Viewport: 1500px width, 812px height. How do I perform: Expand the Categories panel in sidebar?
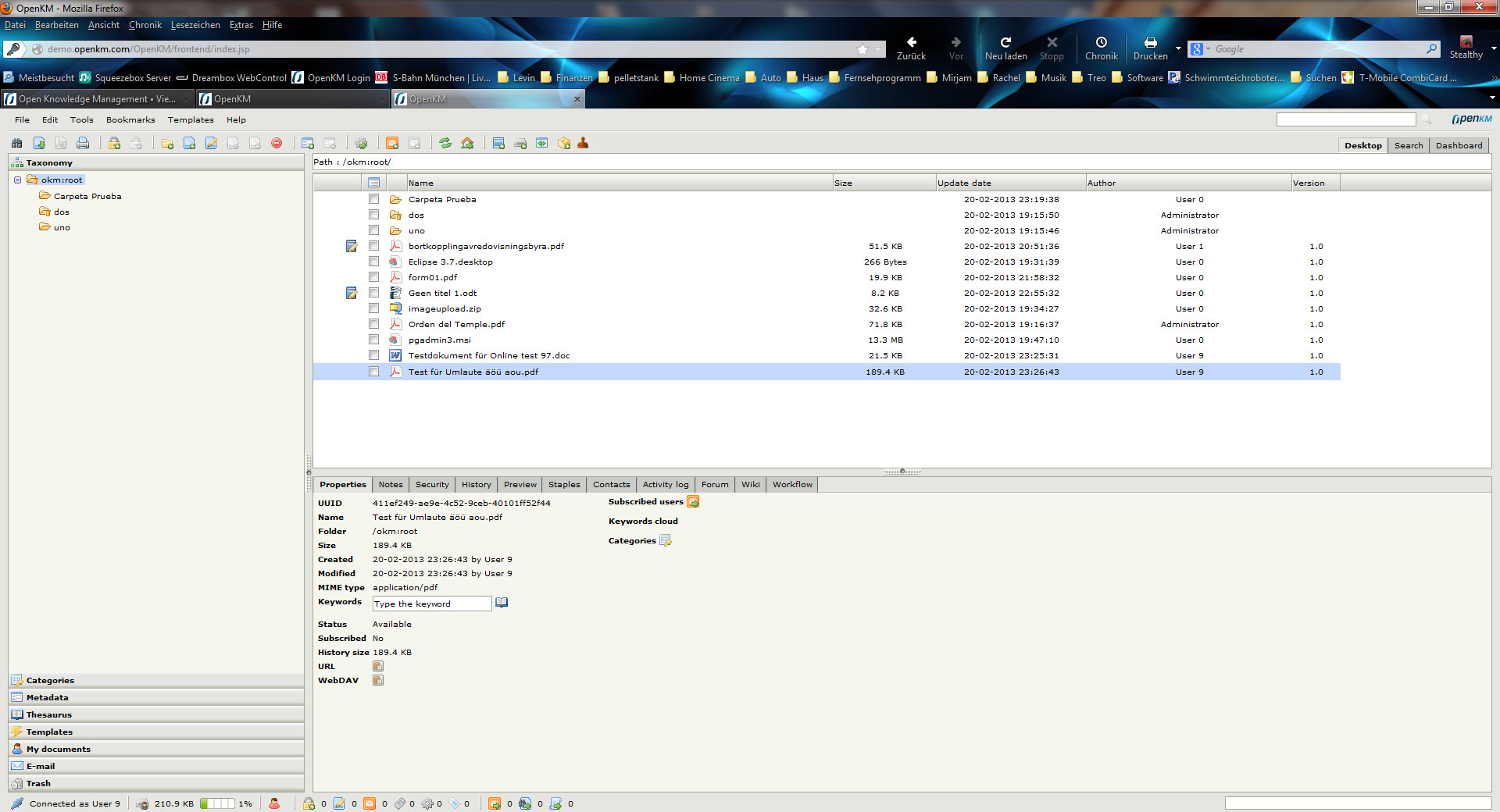tap(50, 680)
